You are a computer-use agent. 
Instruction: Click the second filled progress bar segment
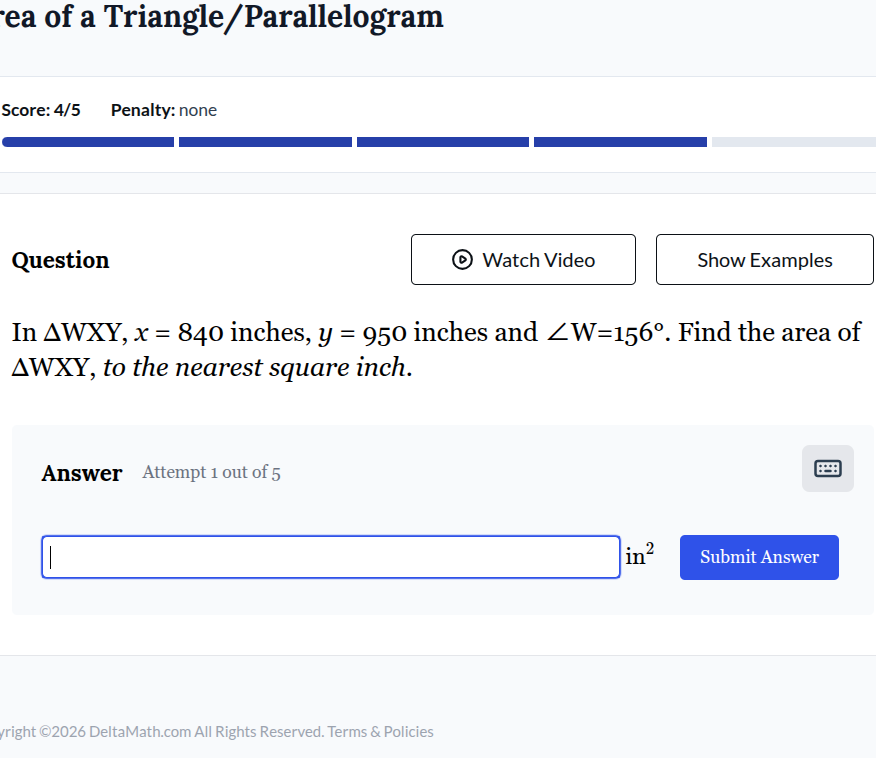(x=265, y=142)
